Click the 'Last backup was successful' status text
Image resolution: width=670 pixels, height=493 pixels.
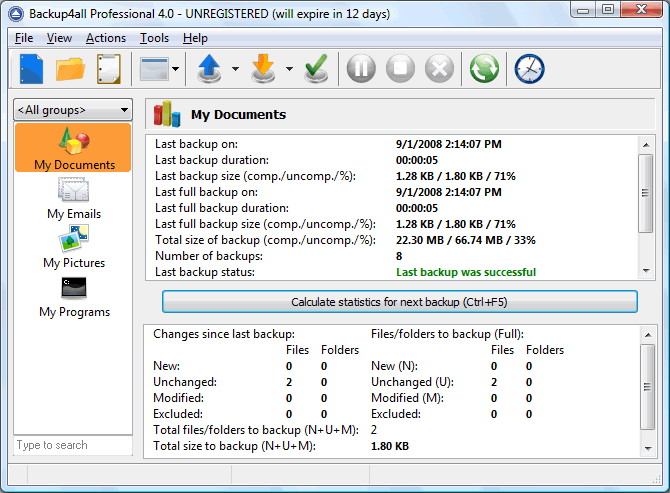[x=466, y=272]
